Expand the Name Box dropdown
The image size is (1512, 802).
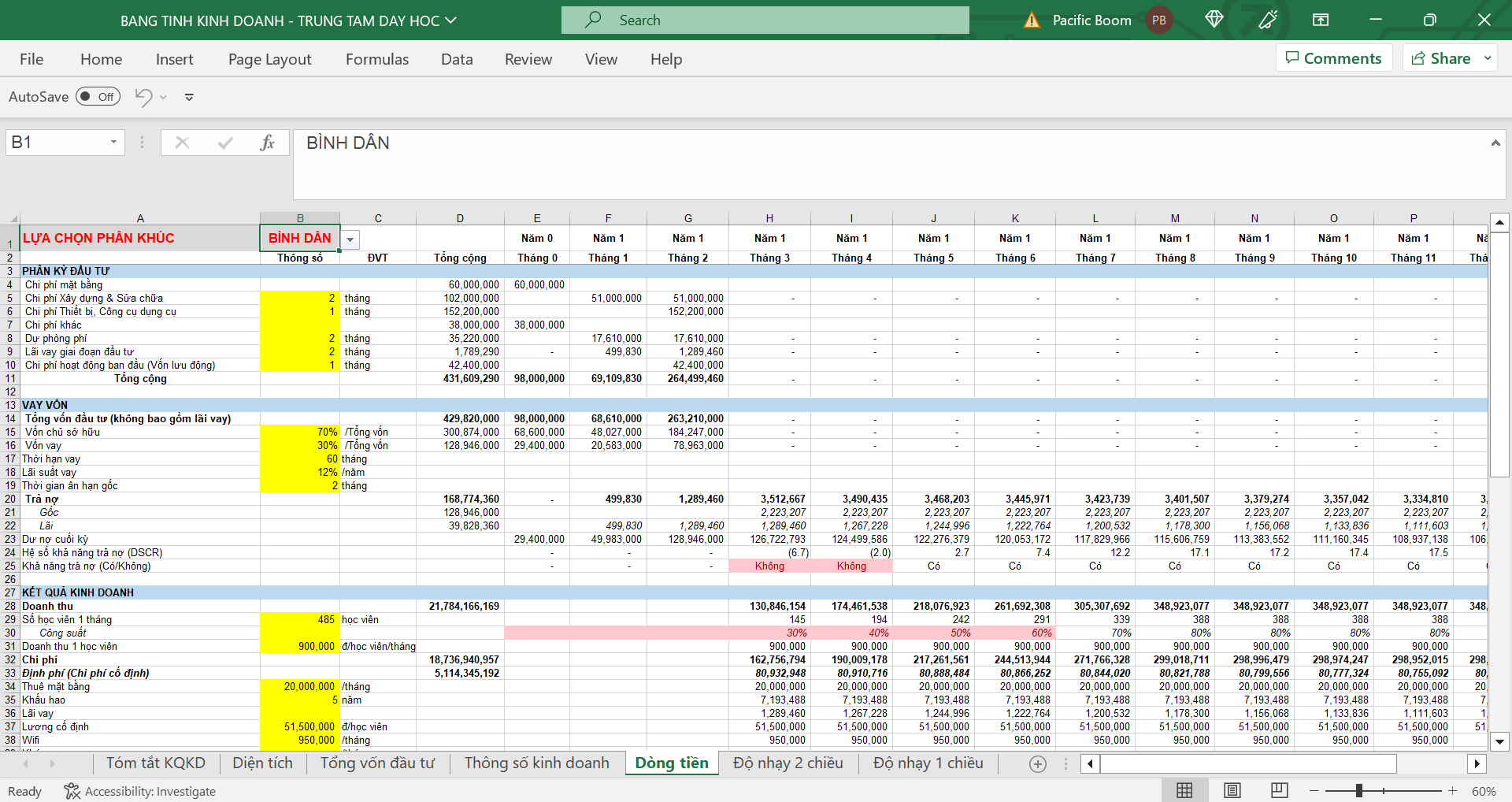113,143
